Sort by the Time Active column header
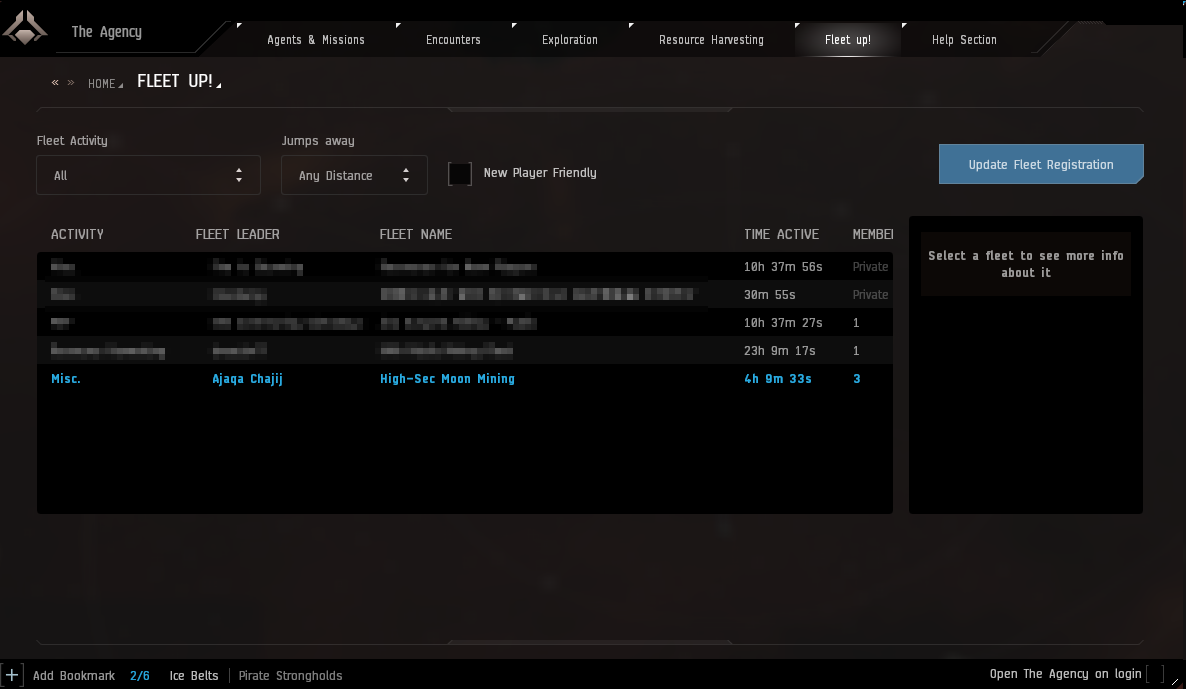1186x689 pixels. point(781,234)
